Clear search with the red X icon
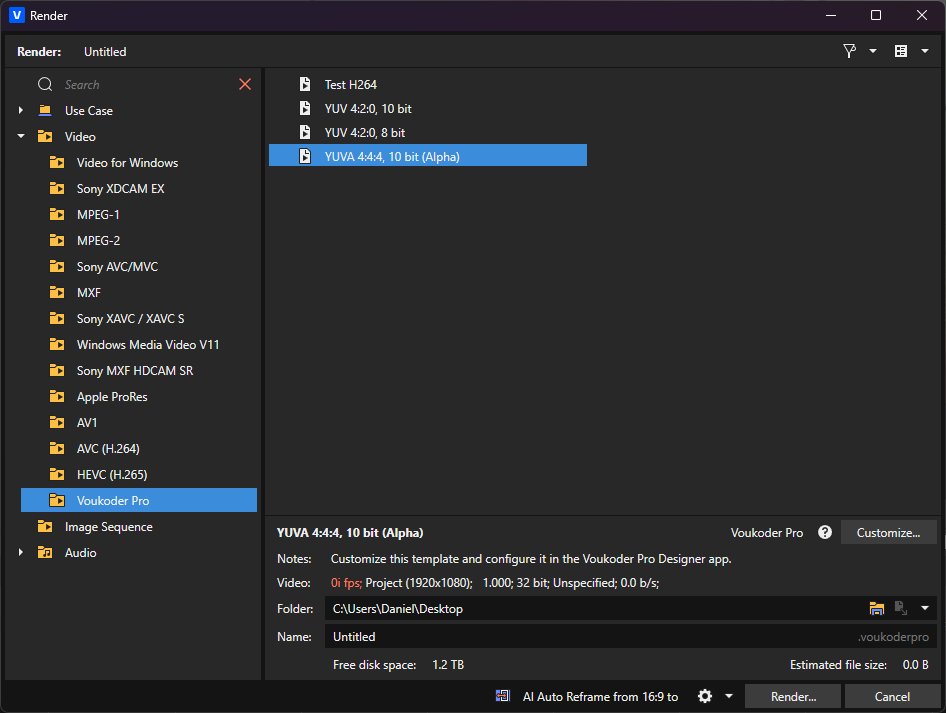Image resolution: width=946 pixels, height=713 pixels. point(245,84)
